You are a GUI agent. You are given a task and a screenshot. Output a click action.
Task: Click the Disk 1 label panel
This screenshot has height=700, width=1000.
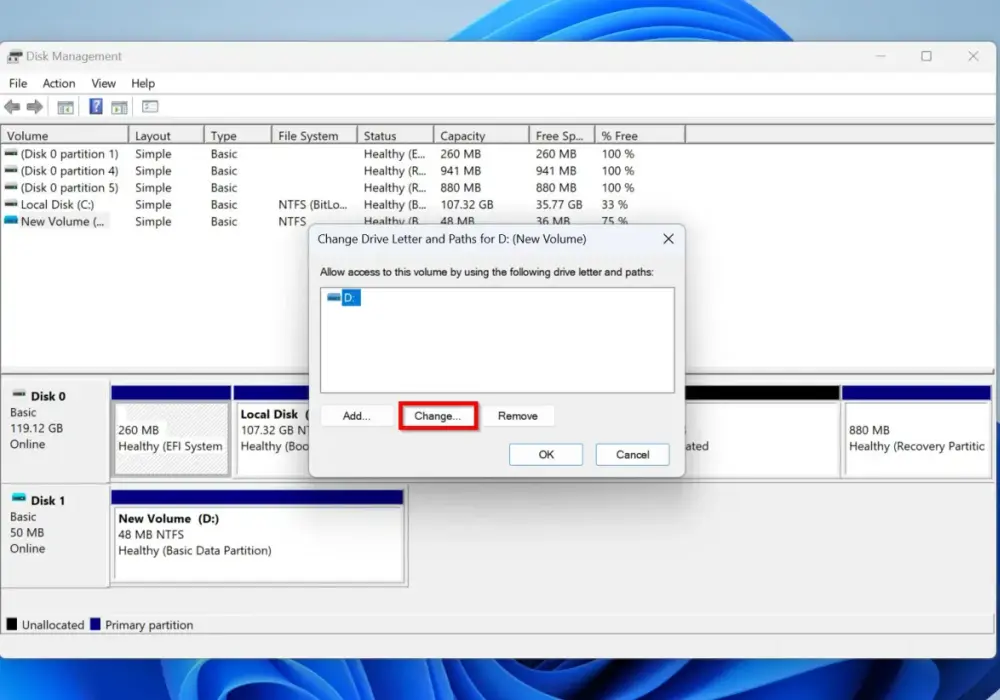(55, 536)
